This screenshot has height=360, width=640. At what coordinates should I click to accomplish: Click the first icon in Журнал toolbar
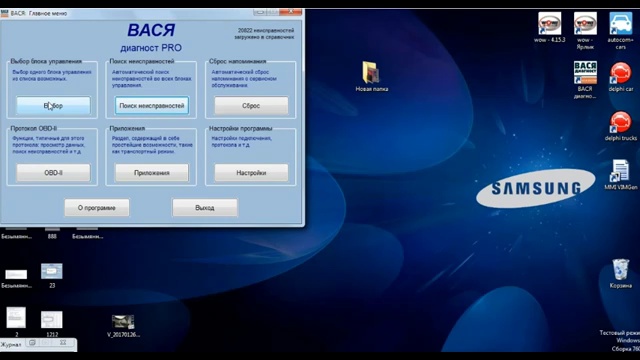point(32,342)
